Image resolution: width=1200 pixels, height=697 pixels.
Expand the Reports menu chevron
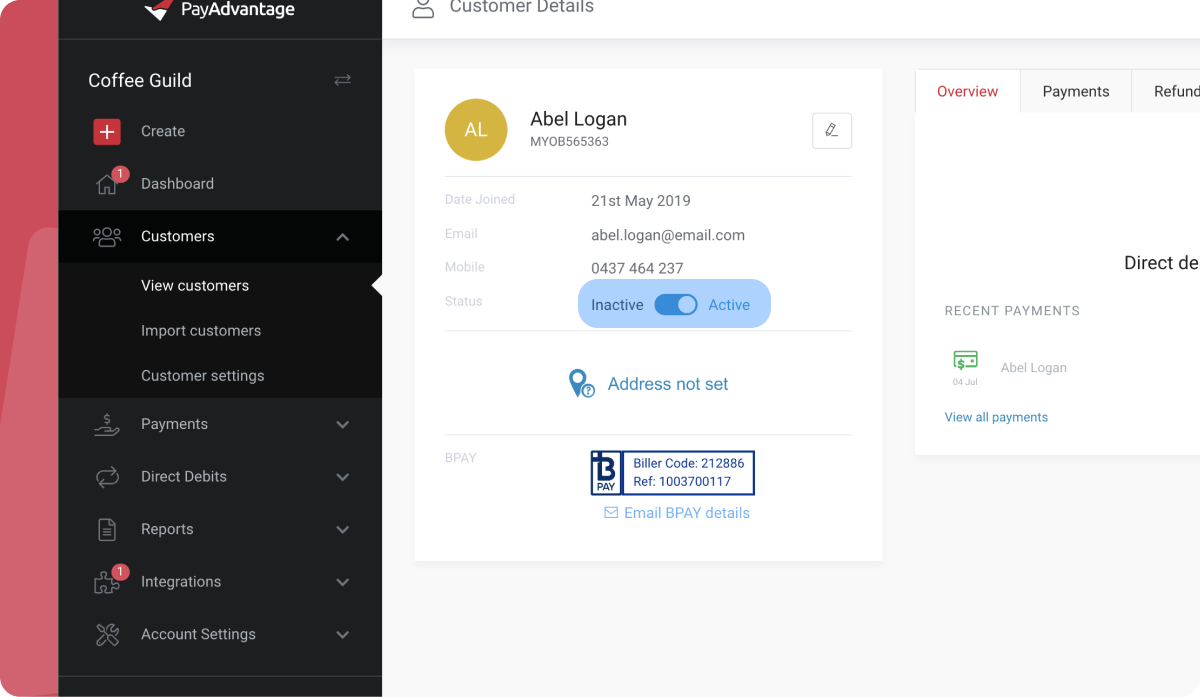[343, 530]
